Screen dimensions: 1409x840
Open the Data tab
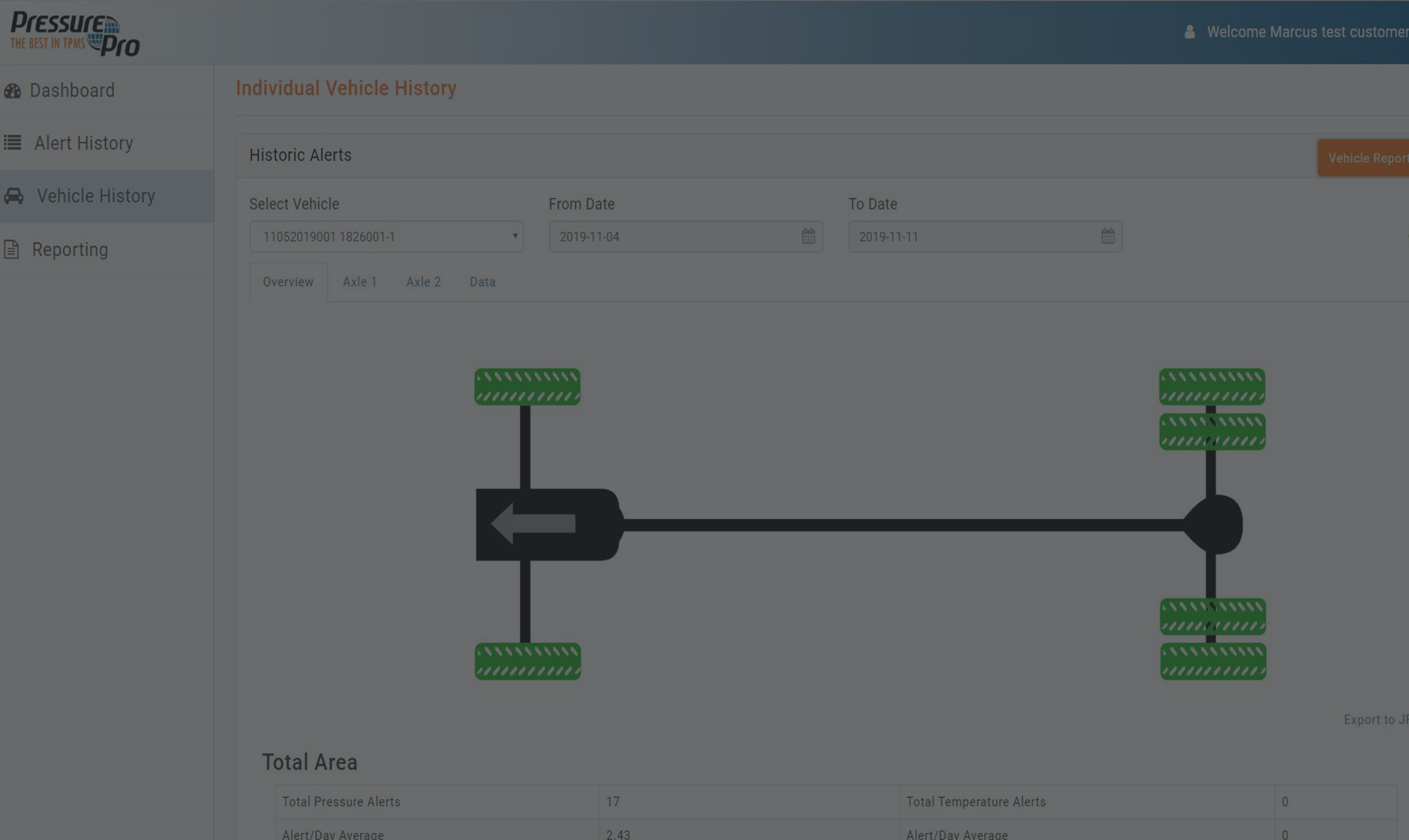[482, 282]
